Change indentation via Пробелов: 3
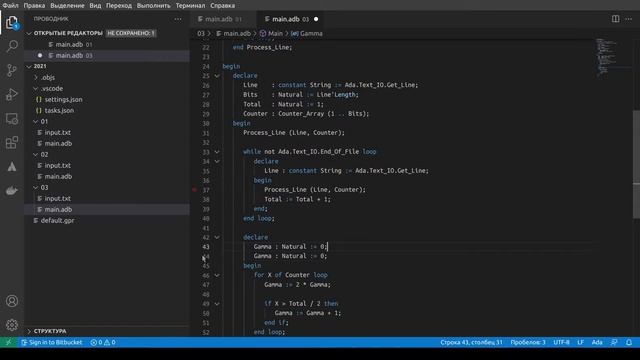This screenshot has width=640, height=360. (x=528, y=342)
